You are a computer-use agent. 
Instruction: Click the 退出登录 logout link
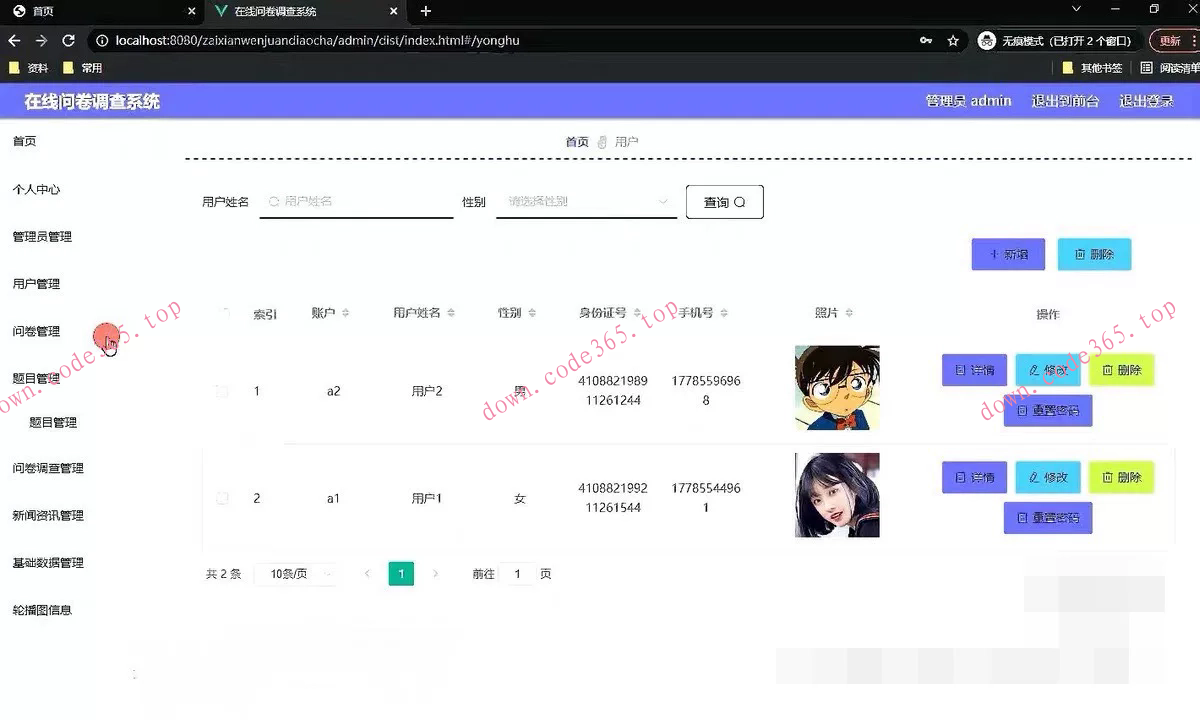[1146, 101]
